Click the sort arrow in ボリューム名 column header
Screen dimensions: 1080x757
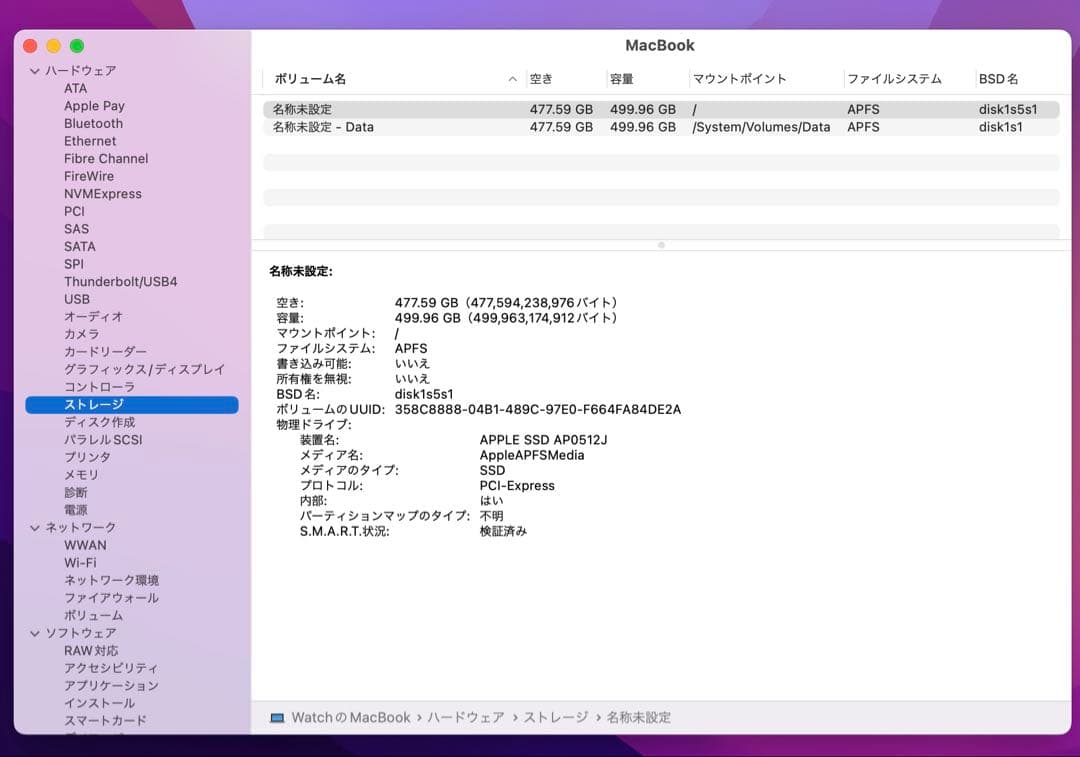512,79
